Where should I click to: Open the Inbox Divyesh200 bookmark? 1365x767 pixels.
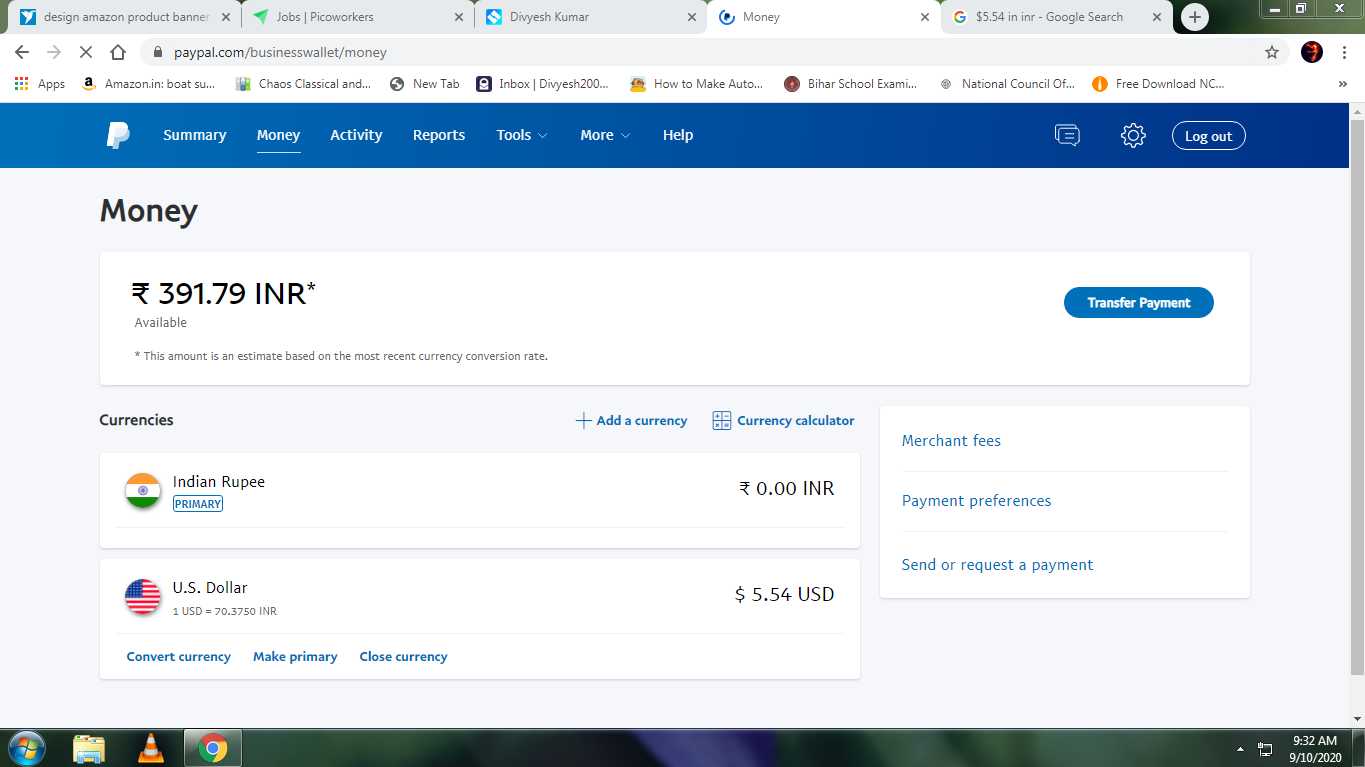[543, 84]
